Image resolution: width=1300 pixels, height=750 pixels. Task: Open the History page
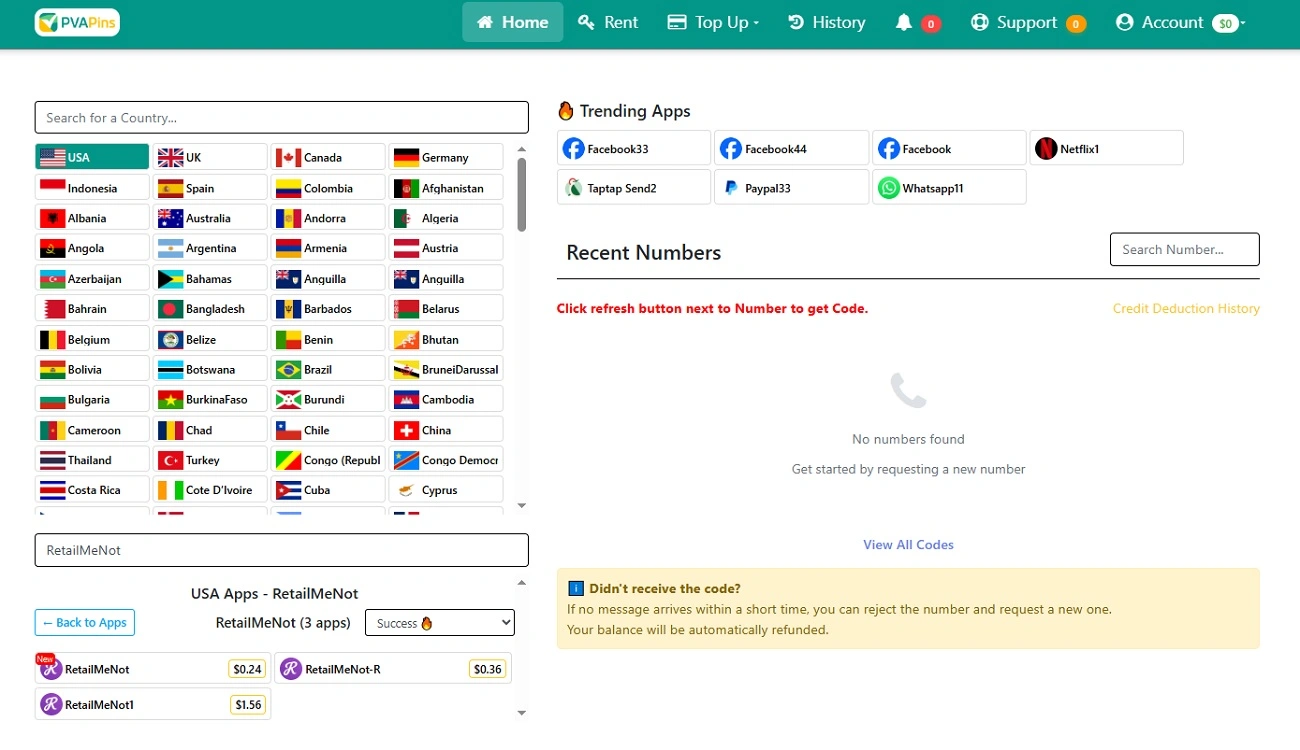(x=827, y=22)
